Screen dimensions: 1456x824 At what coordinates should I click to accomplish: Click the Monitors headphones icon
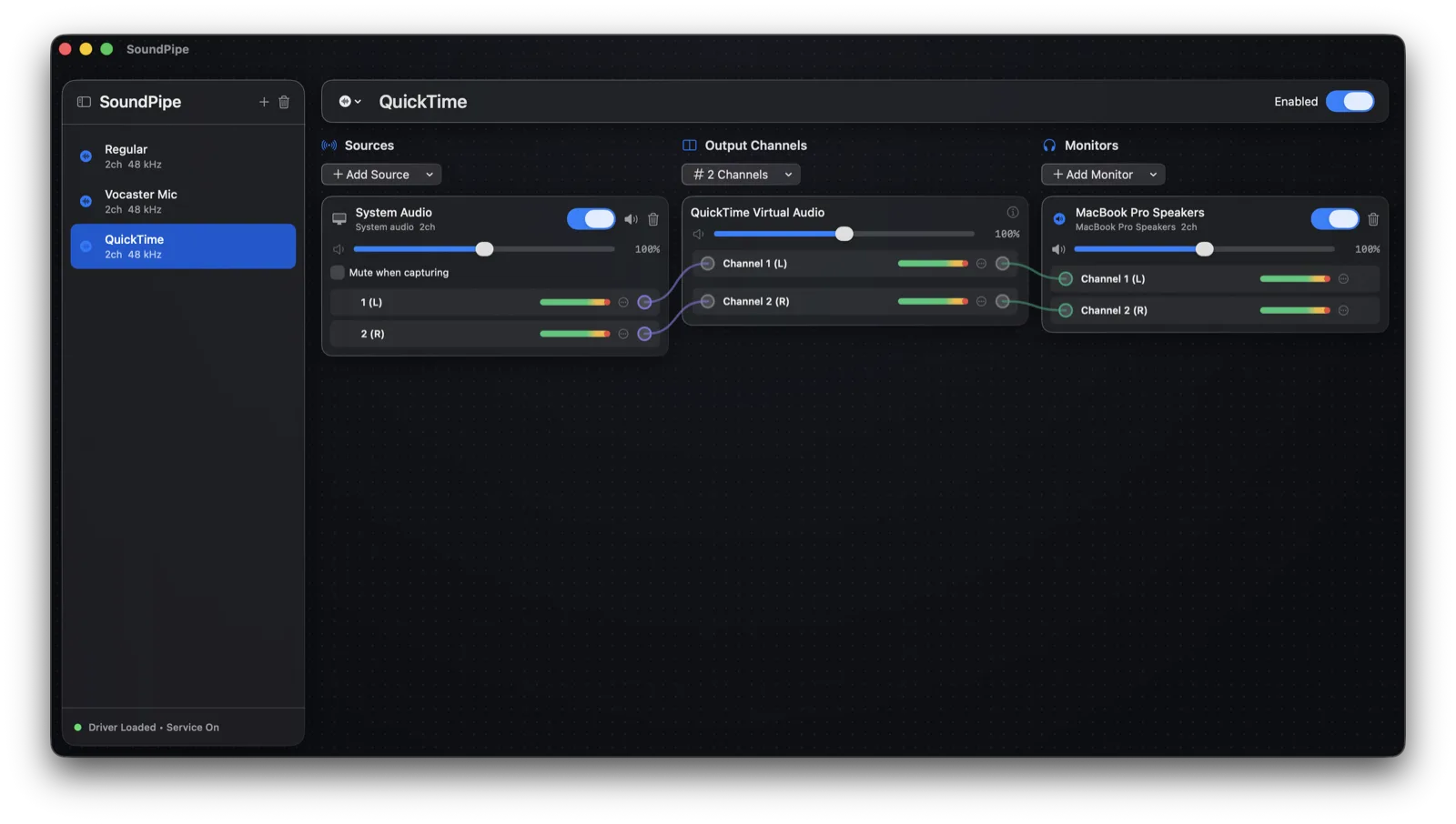click(x=1049, y=146)
